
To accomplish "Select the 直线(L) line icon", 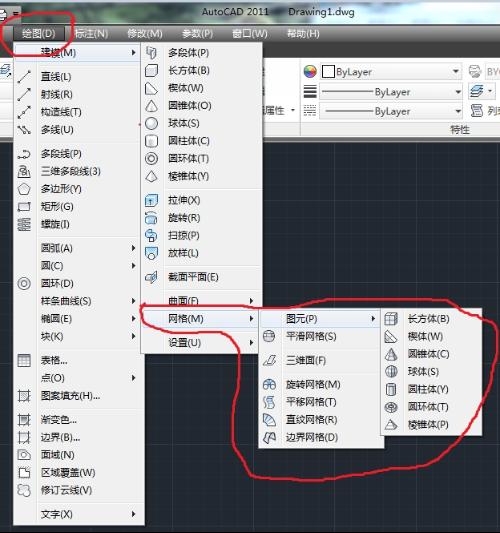I will pyautogui.click(x=24, y=77).
